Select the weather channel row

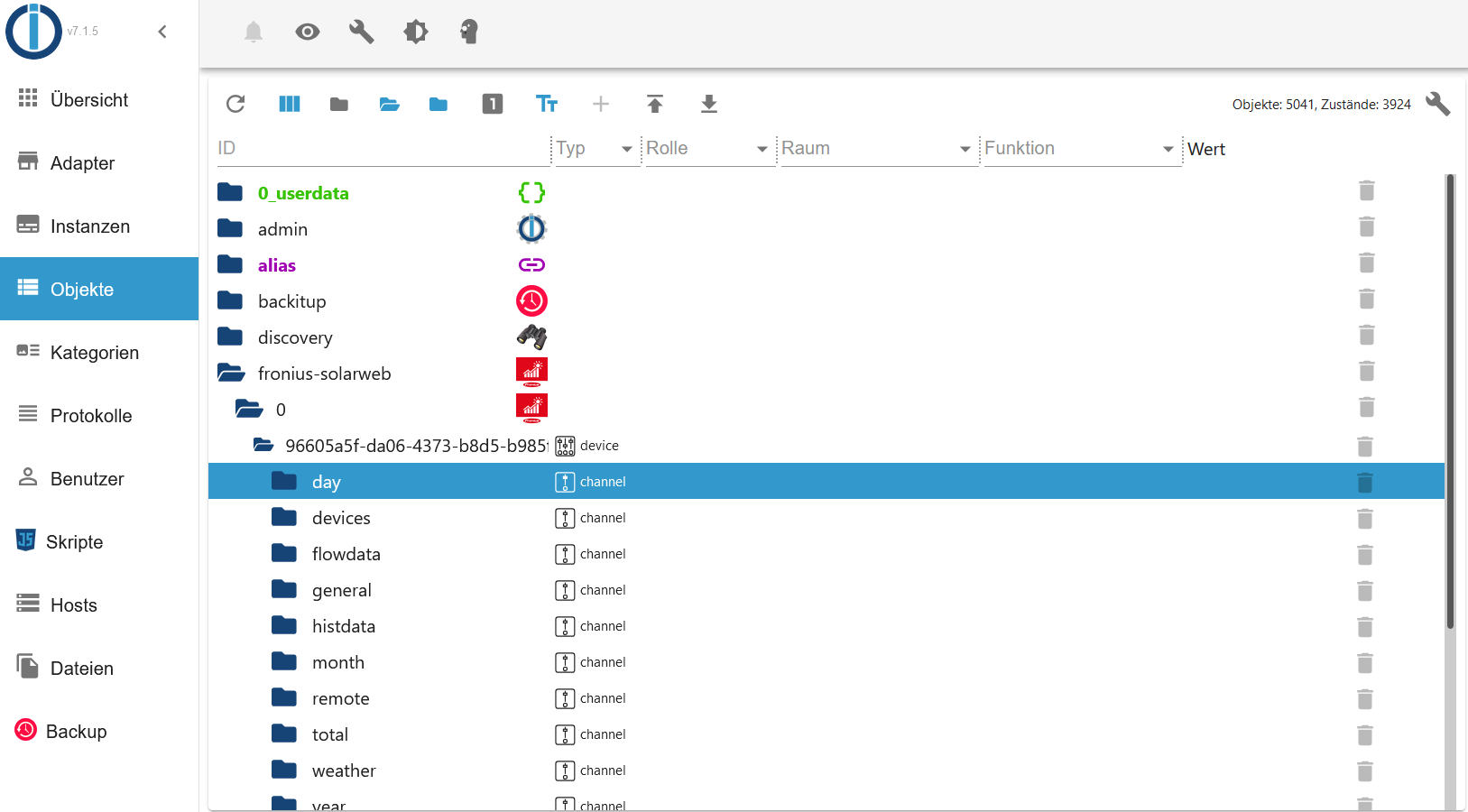[x=826, y=770]
